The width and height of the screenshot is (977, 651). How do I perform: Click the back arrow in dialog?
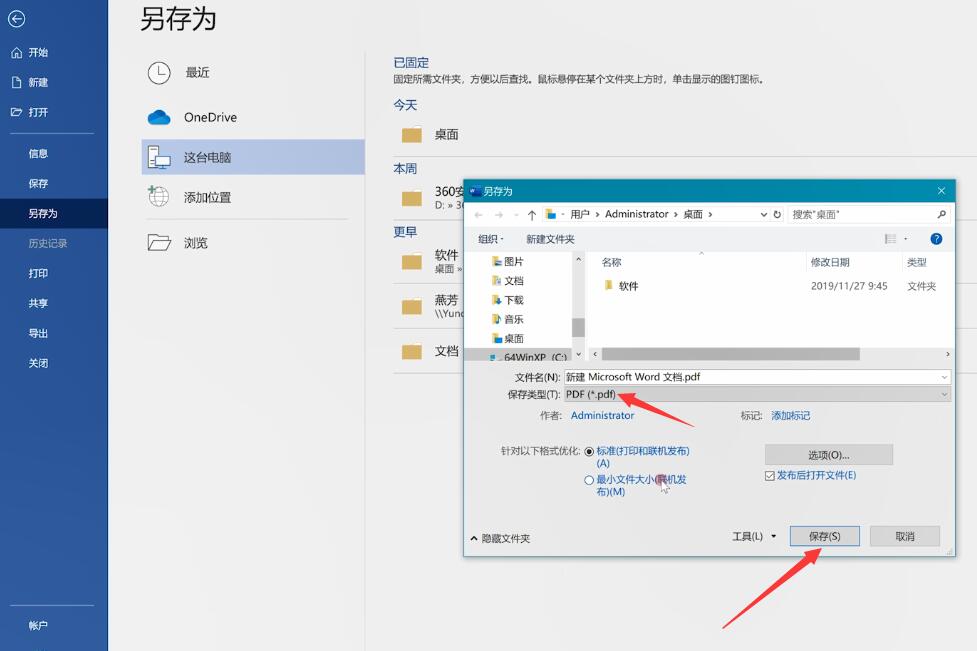click(x=479, y=215)
